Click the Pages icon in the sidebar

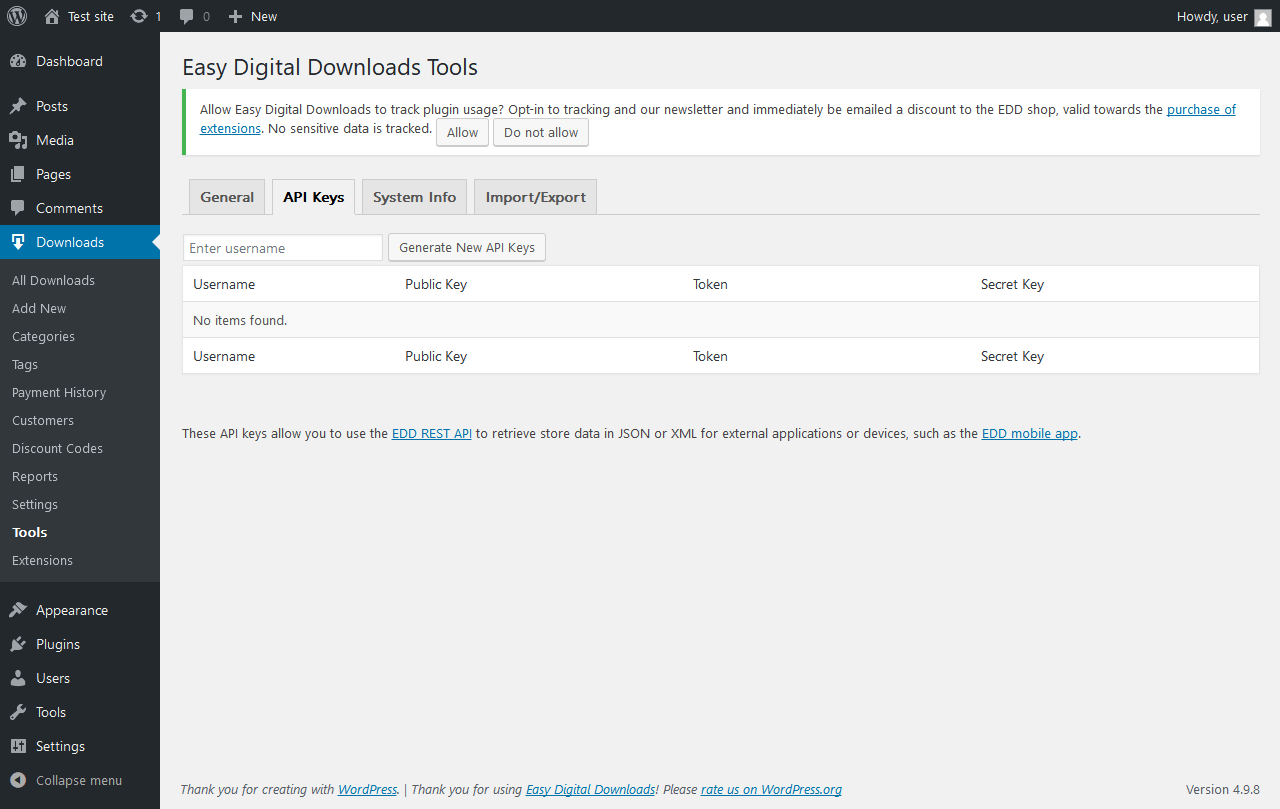tap(18, 174)
